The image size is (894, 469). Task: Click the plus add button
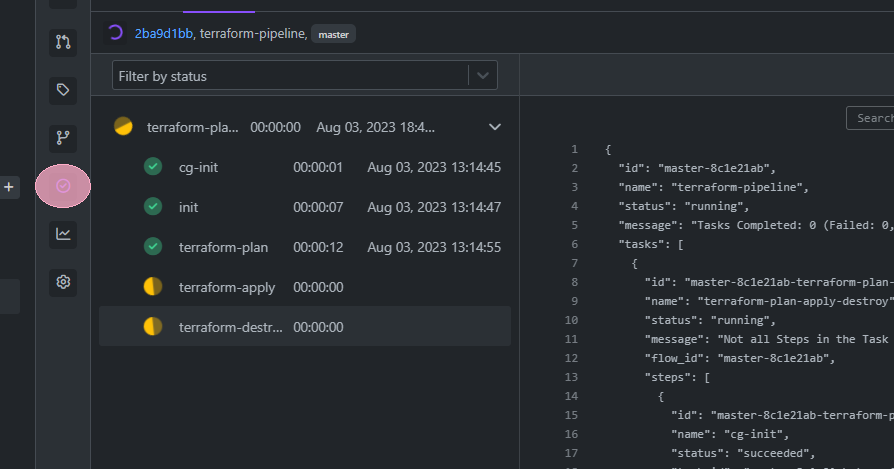click(9, 187)
